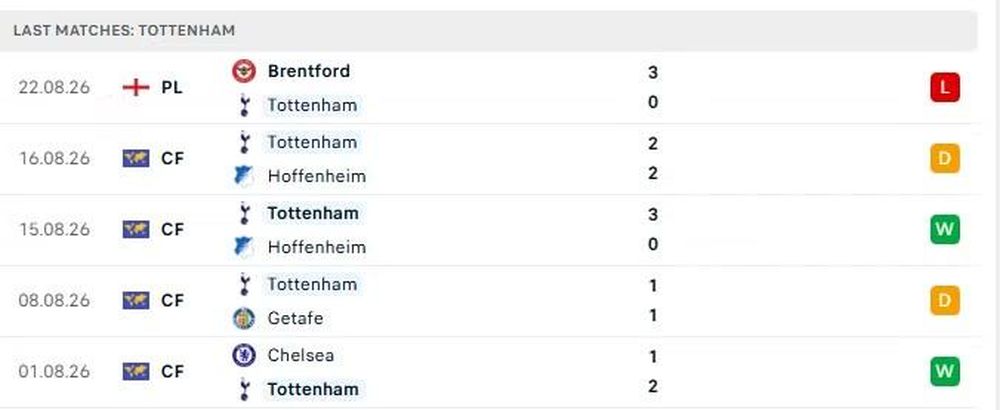Screen dimensions: 1000x410
Task: Click the Brentford club crest
Action: (244, 71)
